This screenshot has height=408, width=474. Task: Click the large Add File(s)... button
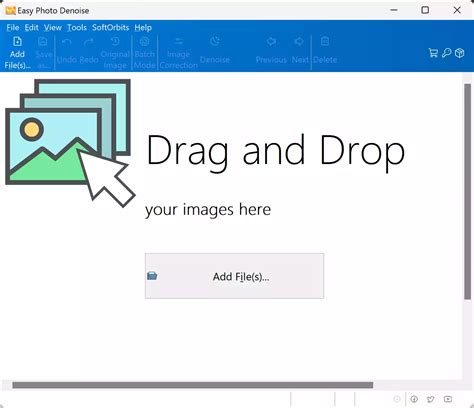point(234,276)
